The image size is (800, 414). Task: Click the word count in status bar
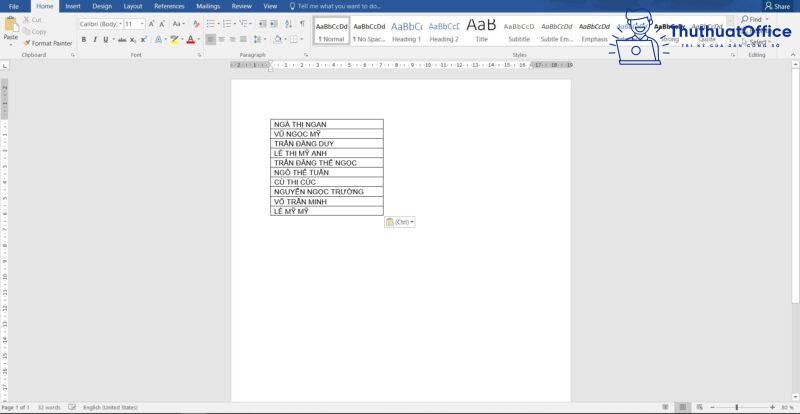click(x=48, y=407)
